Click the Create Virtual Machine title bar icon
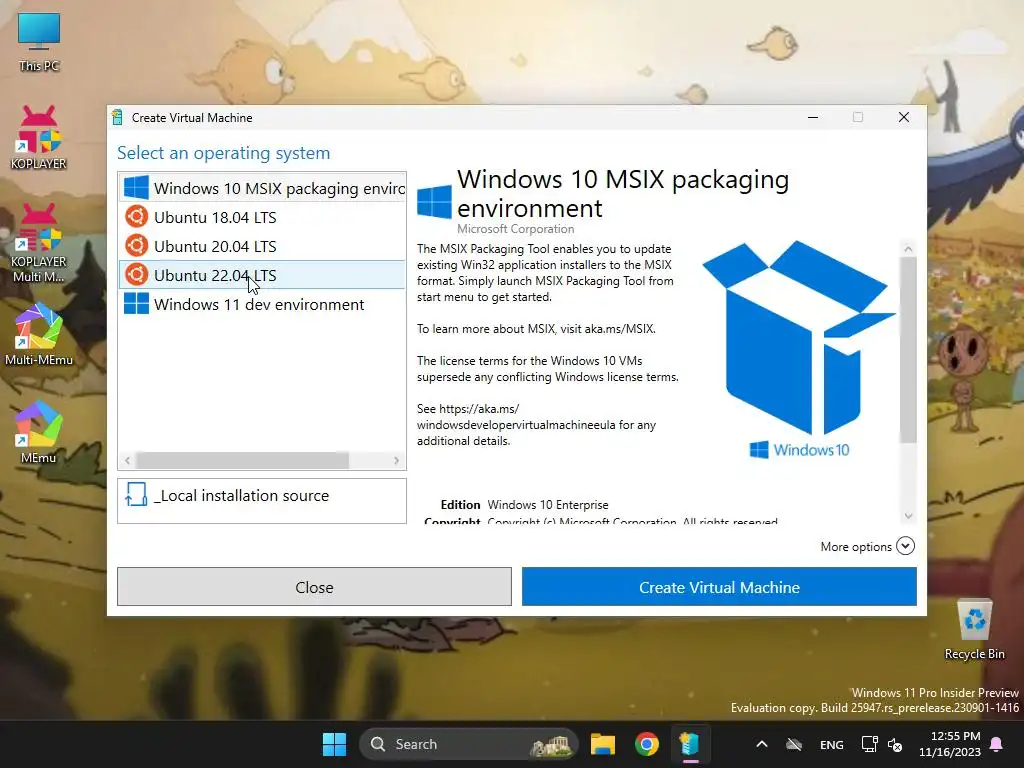 coord(118,118)
